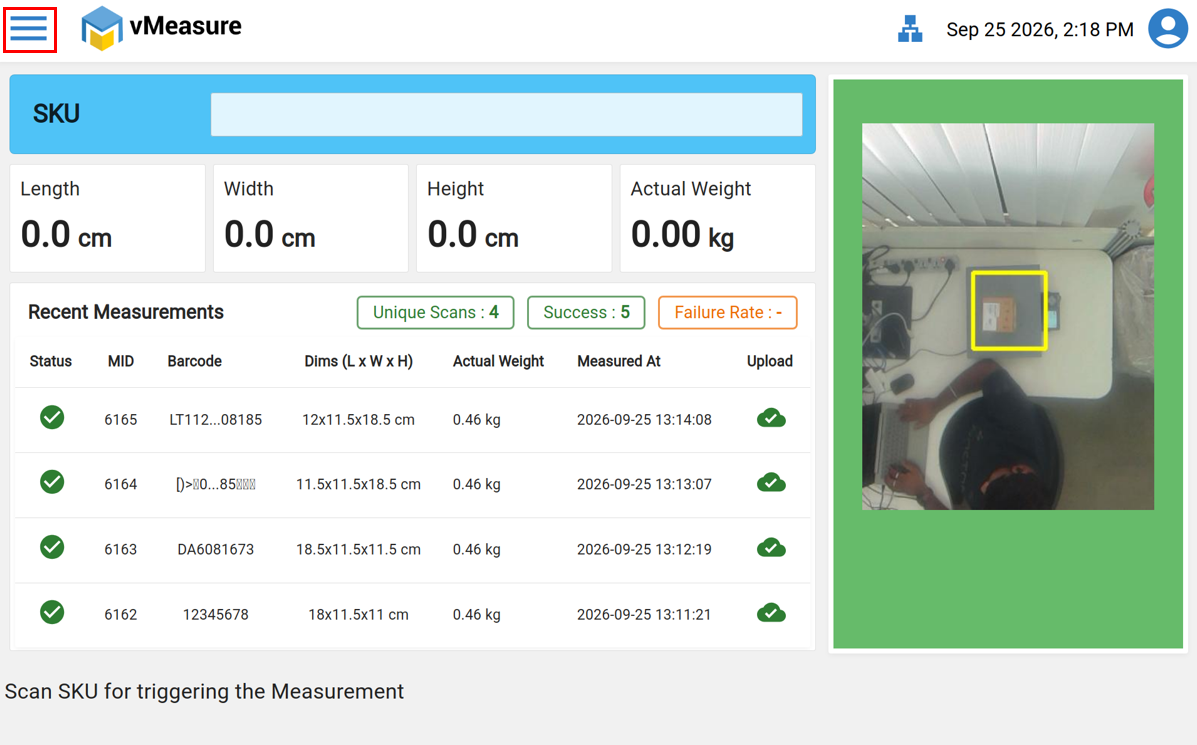Click upload cloud icon for MID 6162
This screenshot has height=745, width=1197.
[x=771, y=614]
